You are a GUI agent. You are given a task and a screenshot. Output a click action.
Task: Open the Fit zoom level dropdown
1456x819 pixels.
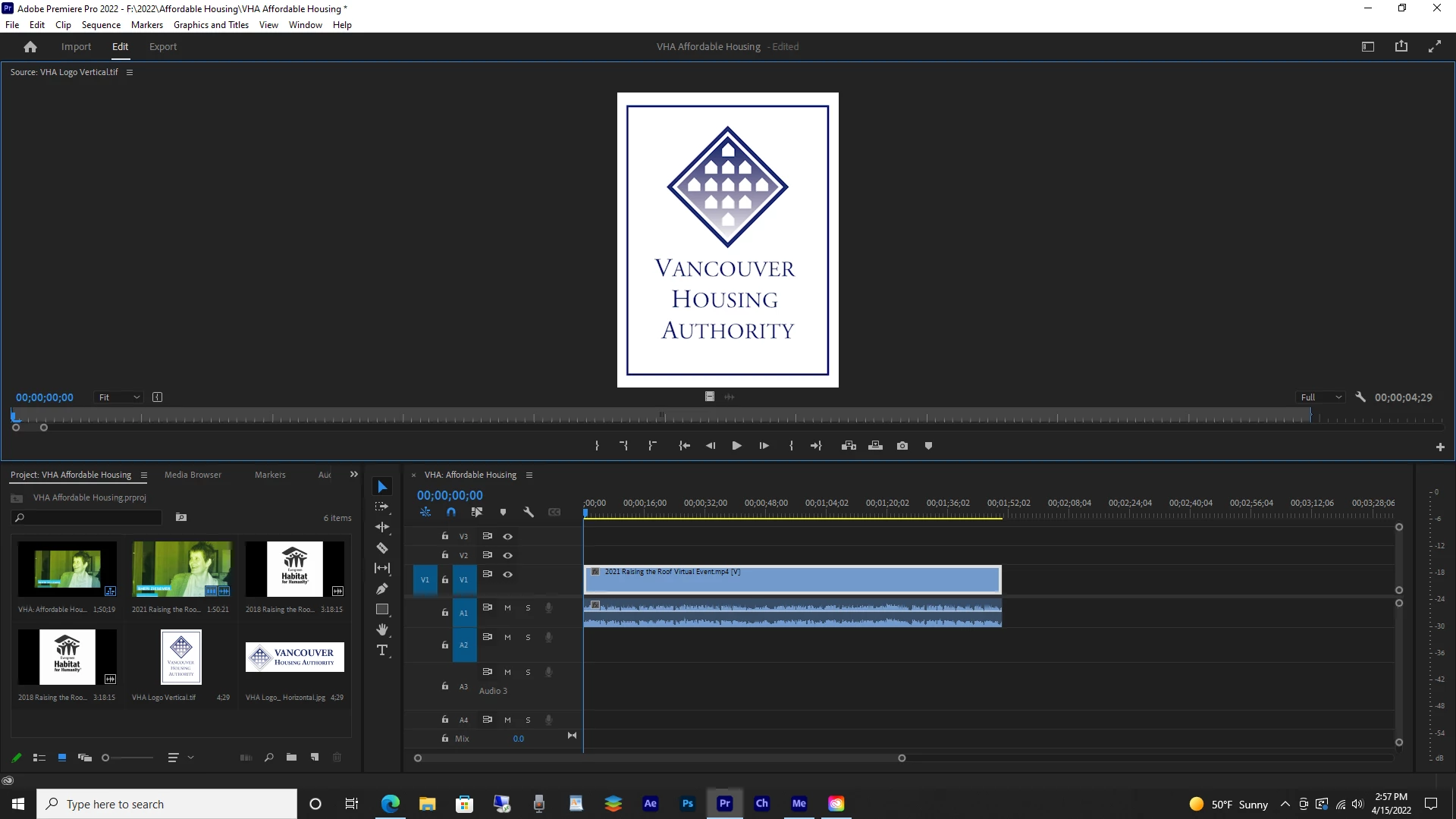click(119, 397)
